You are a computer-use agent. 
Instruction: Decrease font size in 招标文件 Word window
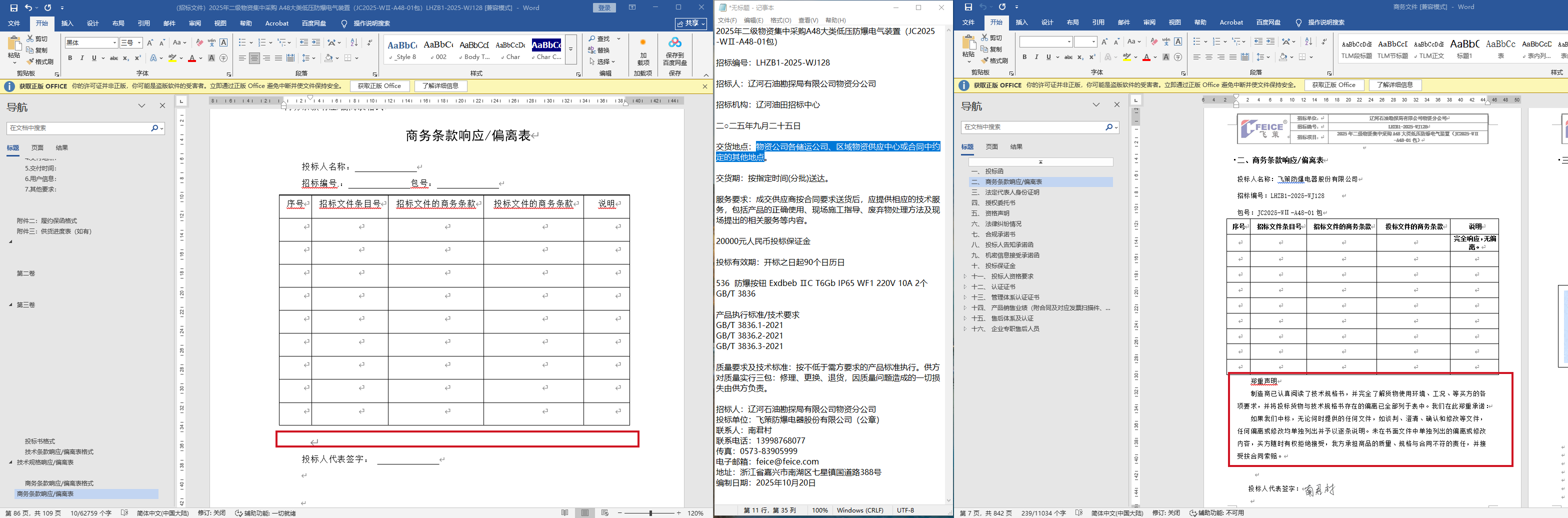(x=162, y=42)
